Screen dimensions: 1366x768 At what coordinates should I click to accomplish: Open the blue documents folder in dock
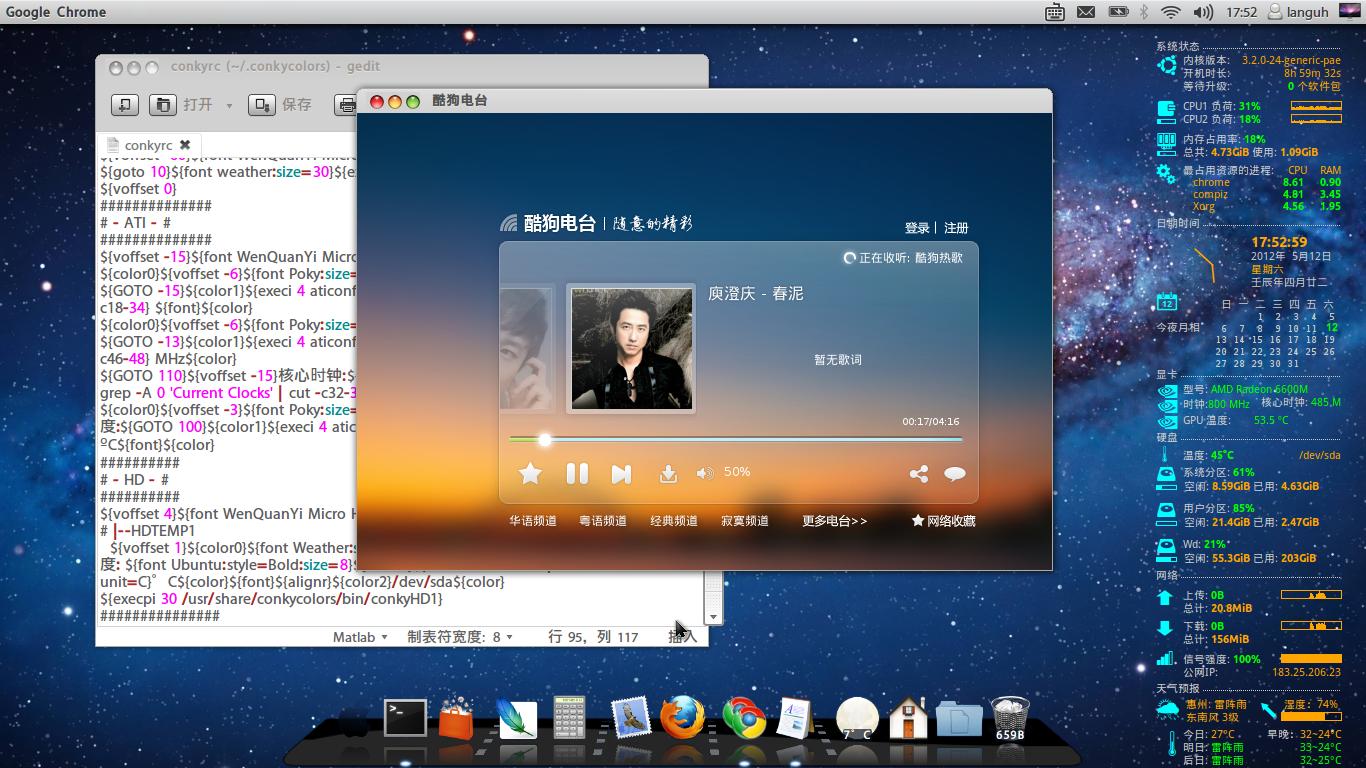(x=958, y=718)
